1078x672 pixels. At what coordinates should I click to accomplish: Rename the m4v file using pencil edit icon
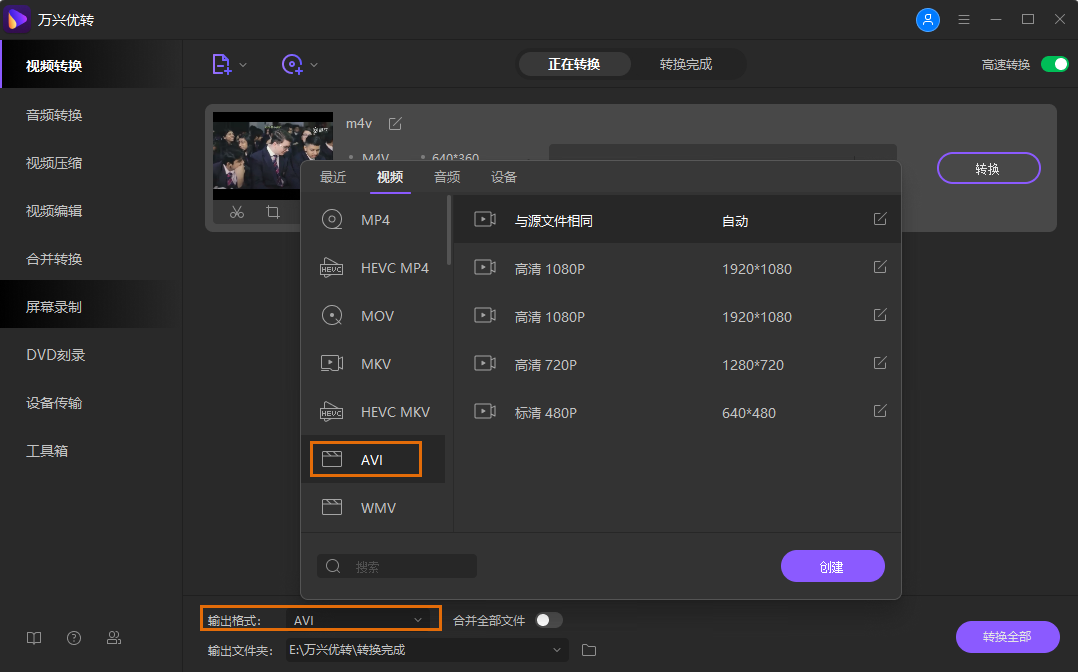click(x=395, y=123)
